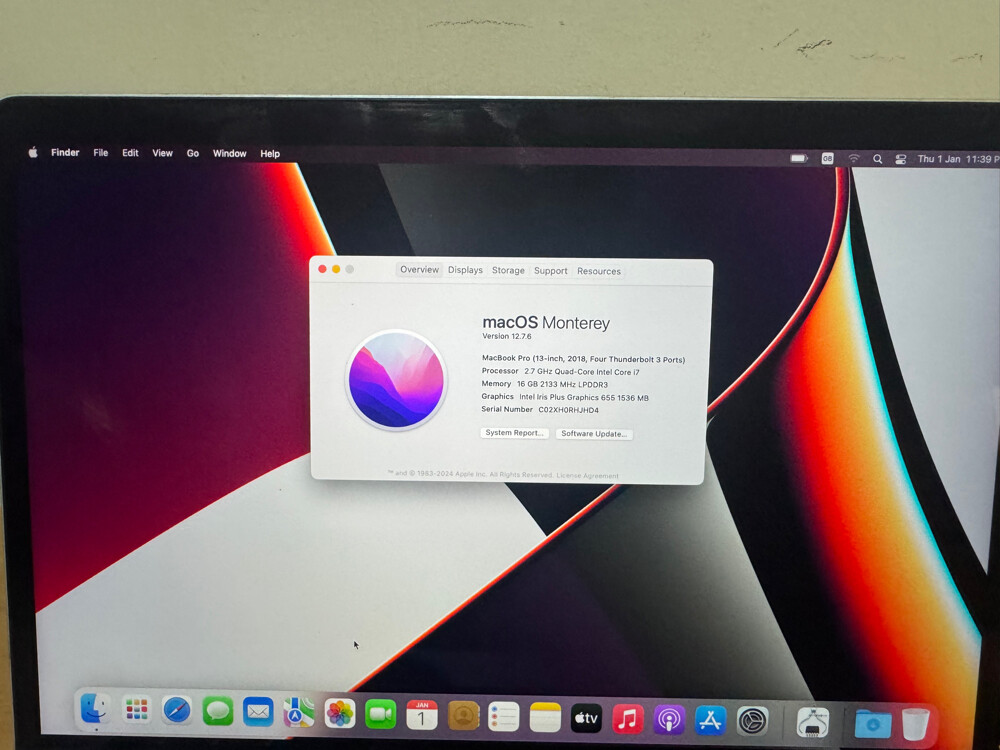The image size is (1000, 750).
Task: Open Reminders from the Dock
Action: pos(504,717)
